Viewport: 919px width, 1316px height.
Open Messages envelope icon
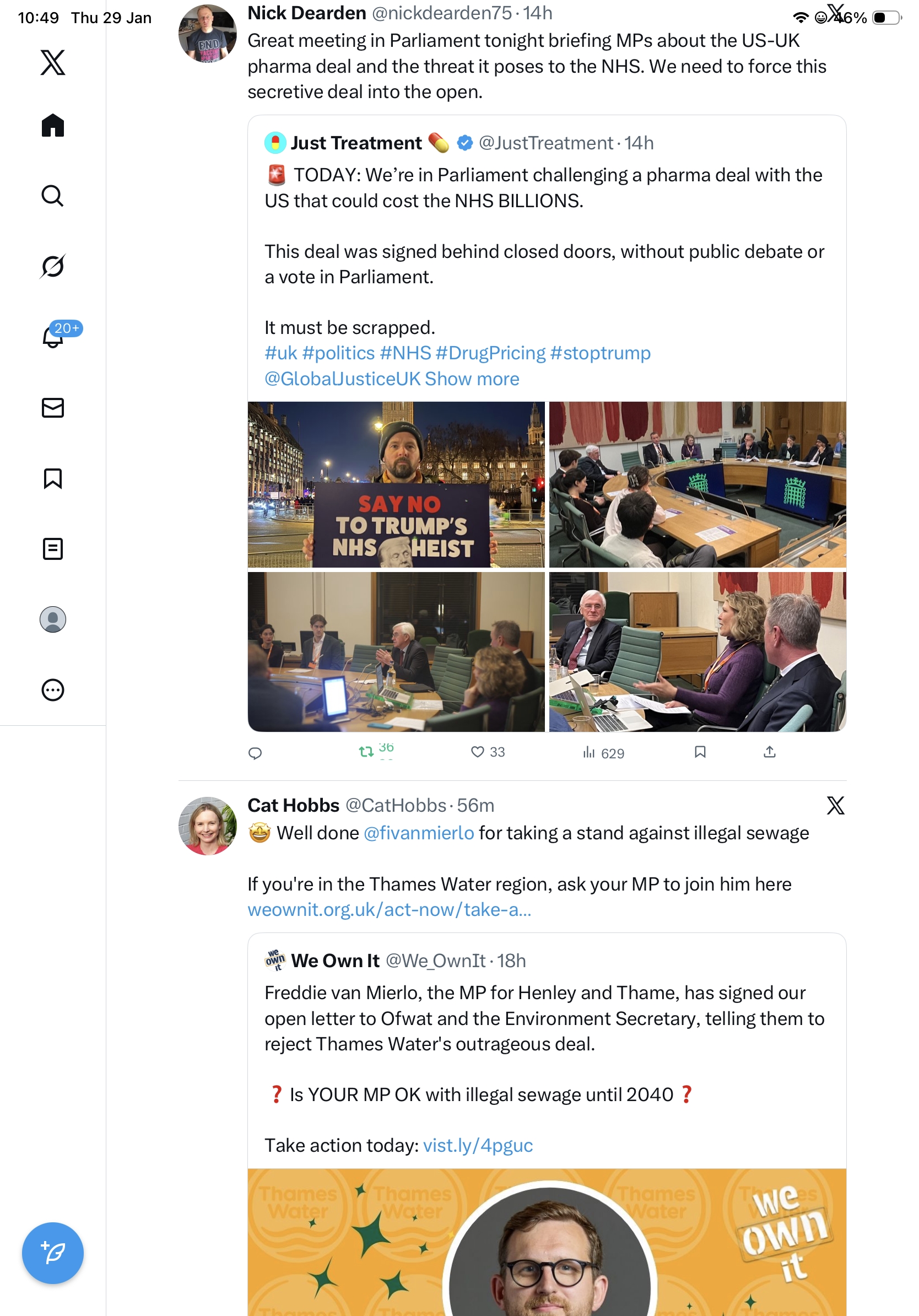click(x=53, y=407)
